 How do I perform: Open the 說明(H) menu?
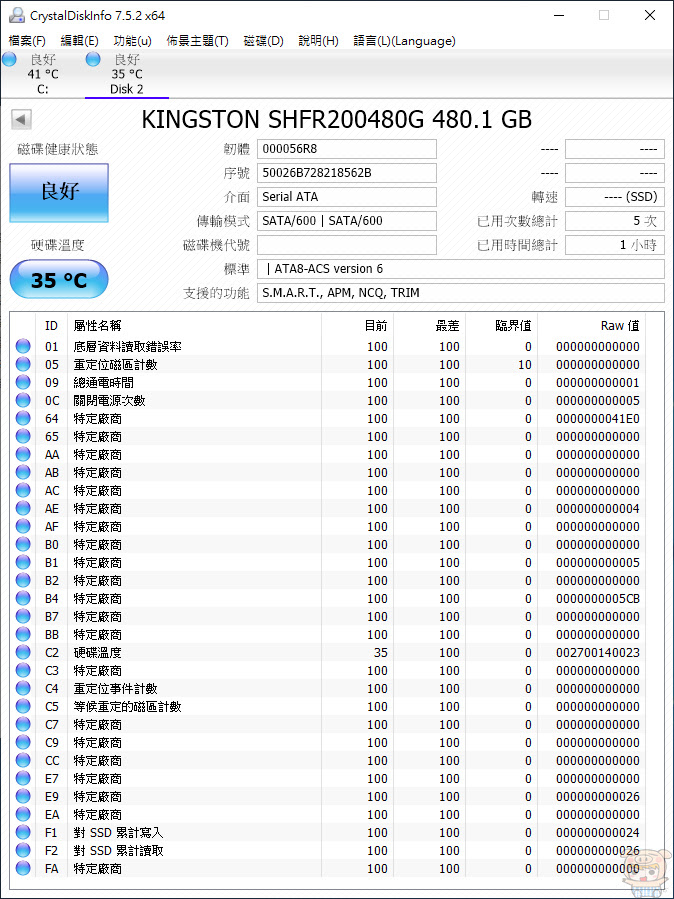(319, 41)
